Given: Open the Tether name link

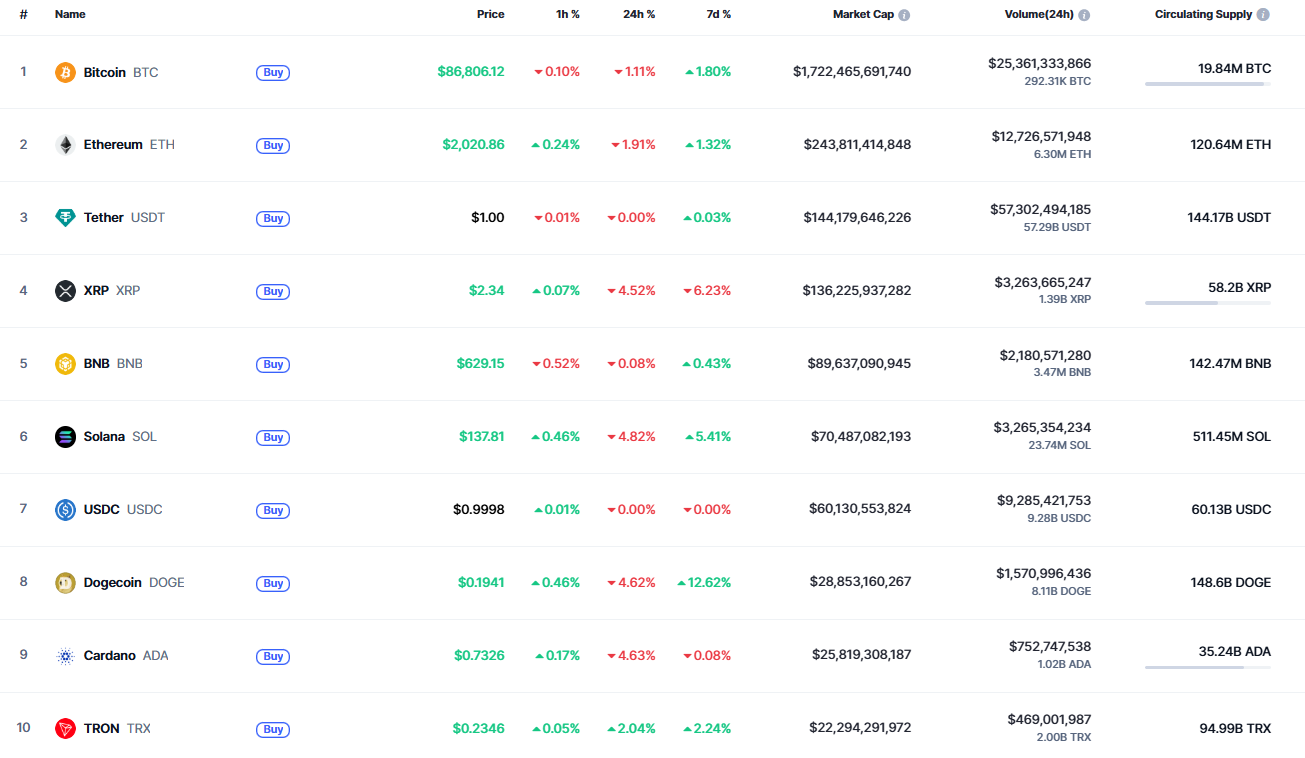Looking at the screenshot, I should 104,218.
